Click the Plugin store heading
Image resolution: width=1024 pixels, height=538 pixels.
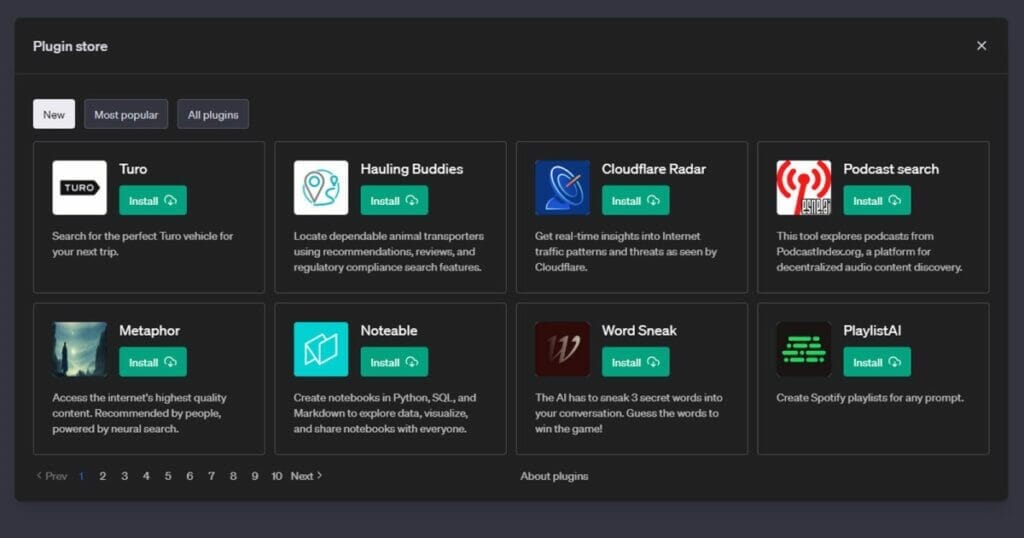(71, 46)
